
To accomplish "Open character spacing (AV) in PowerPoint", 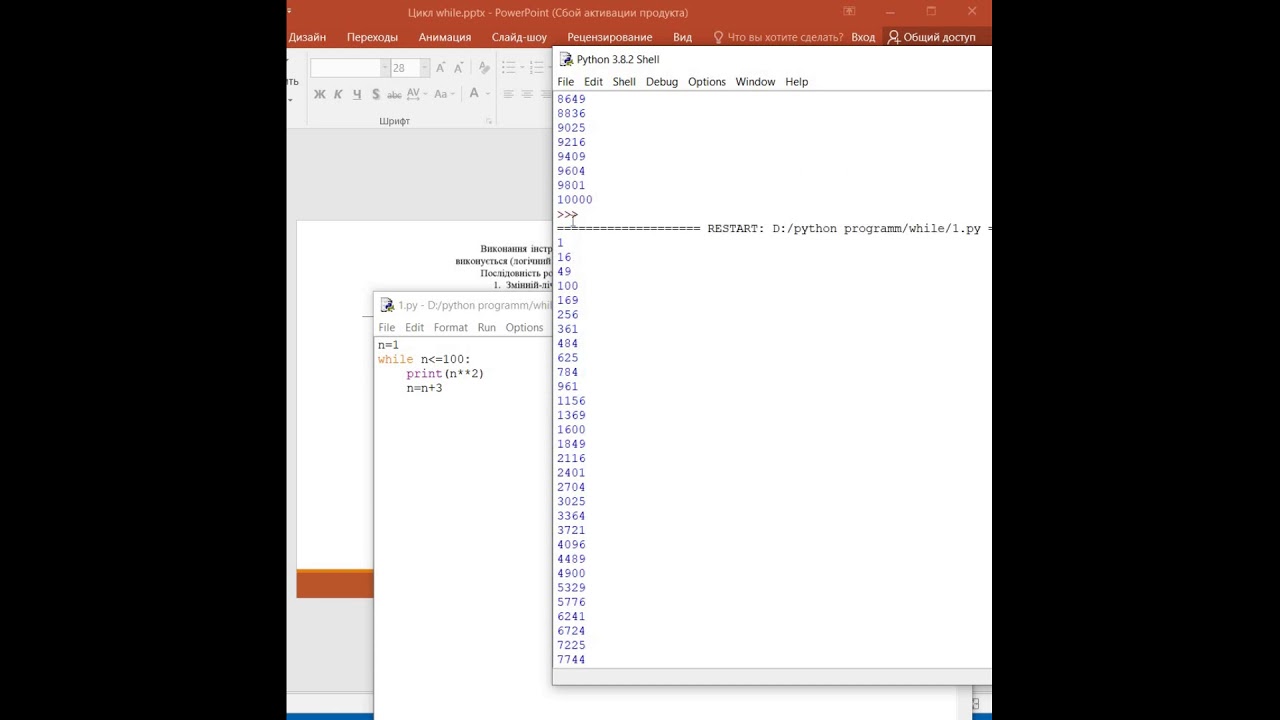I will tap(415, 94).
